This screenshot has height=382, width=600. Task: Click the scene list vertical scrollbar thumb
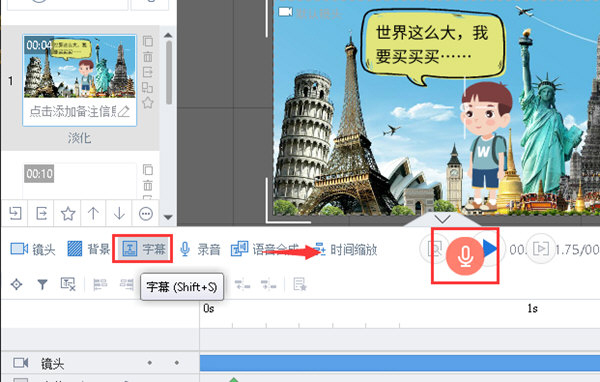(169, 73)
